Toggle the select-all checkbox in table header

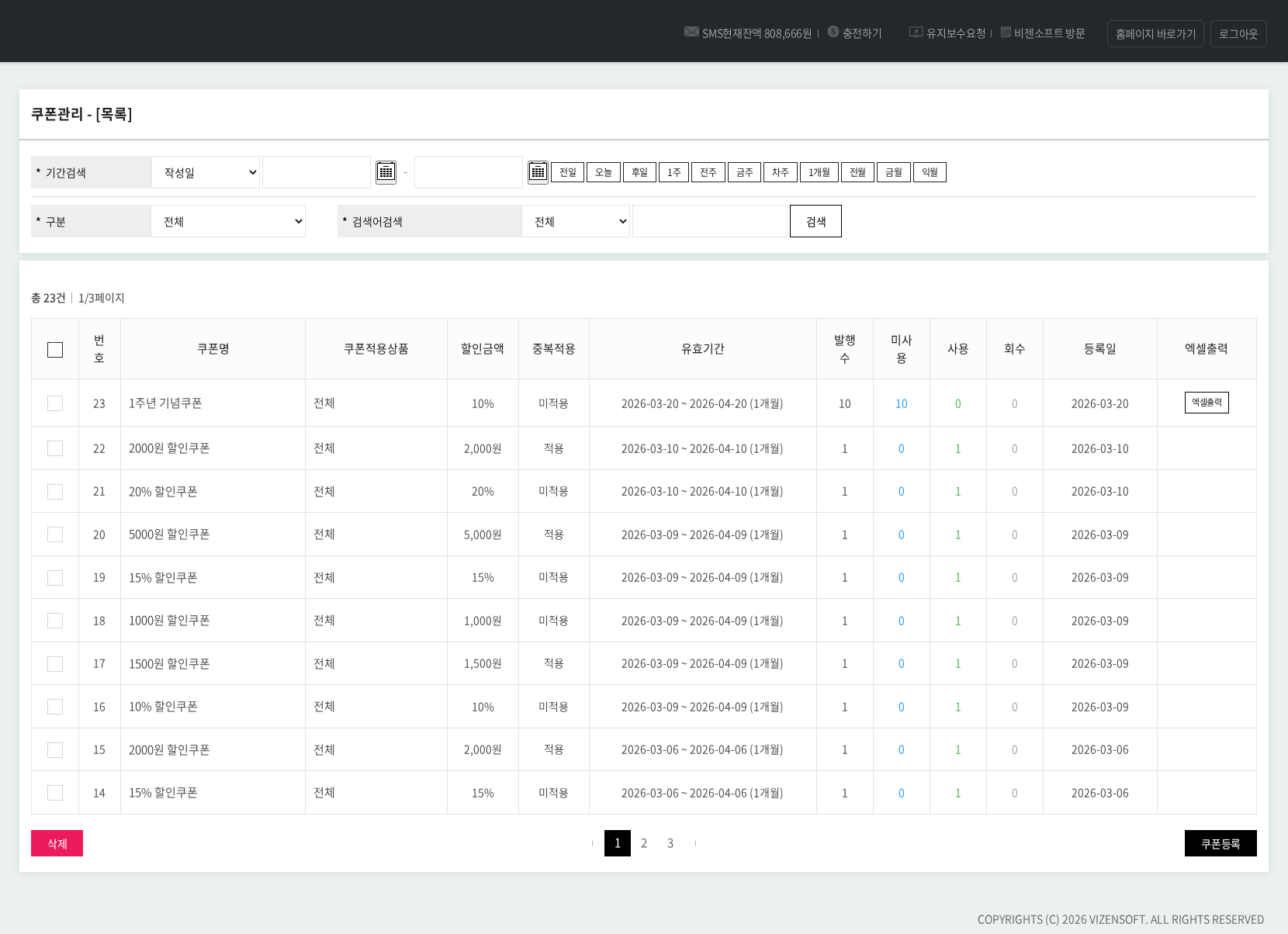point(55,350)
